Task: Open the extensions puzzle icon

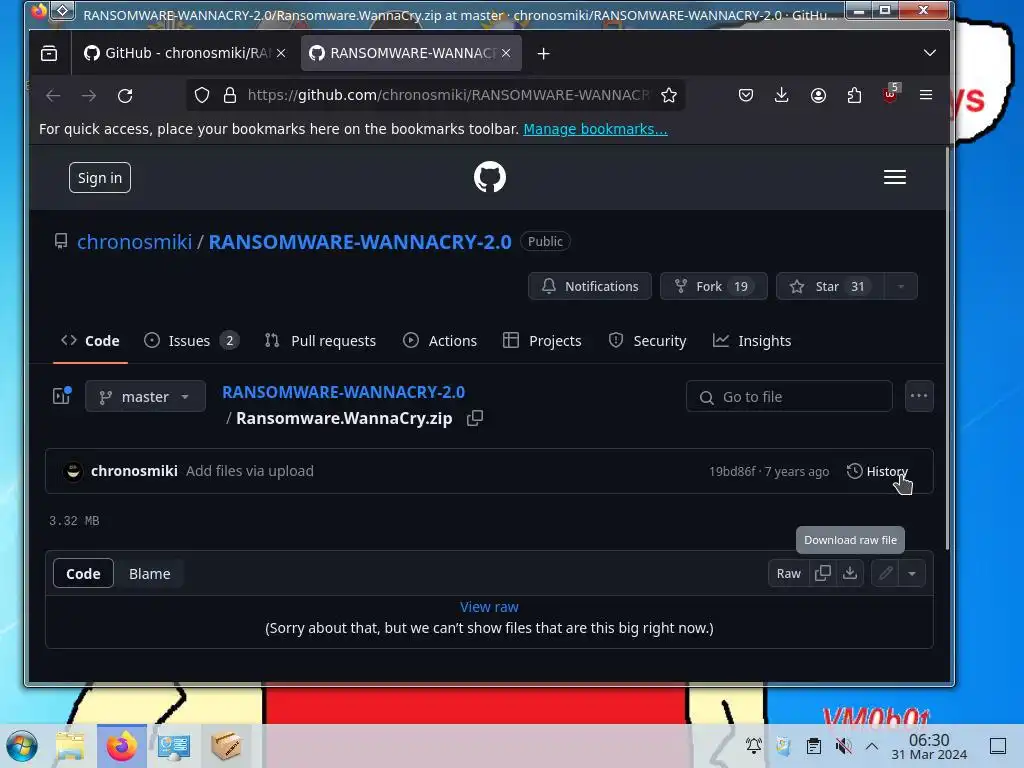Action: click(x=854, y=95)
